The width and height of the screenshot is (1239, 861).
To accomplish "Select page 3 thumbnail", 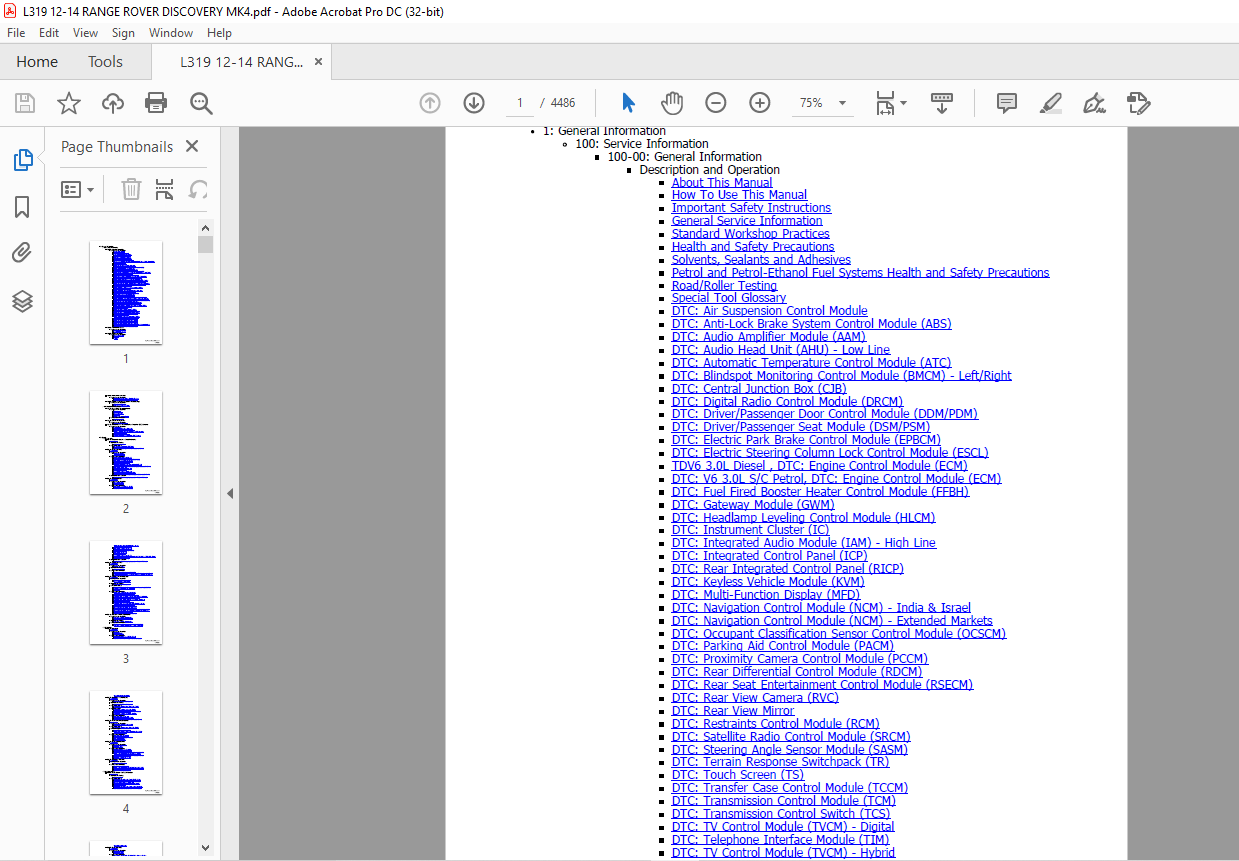I will [x=126, y=592].
